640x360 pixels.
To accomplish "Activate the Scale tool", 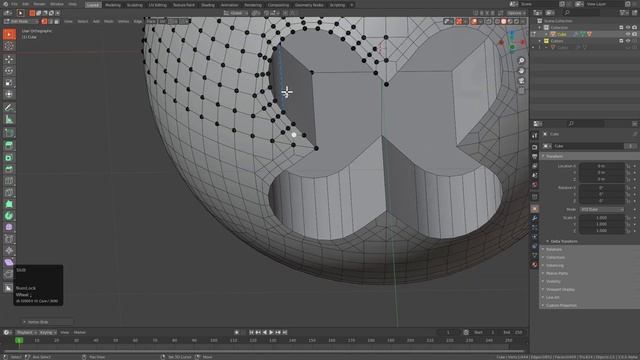I will (x=9, y=83).
